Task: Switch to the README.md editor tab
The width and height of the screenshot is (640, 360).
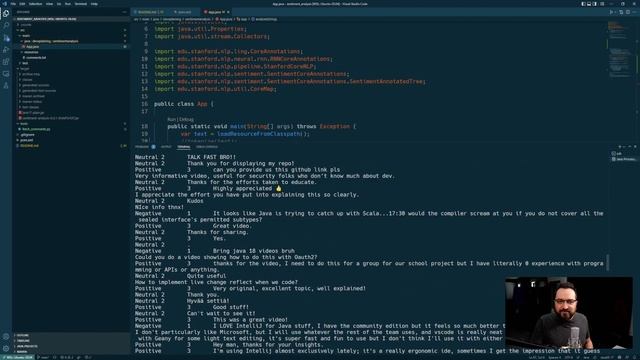Action: [x=149, y=12]
